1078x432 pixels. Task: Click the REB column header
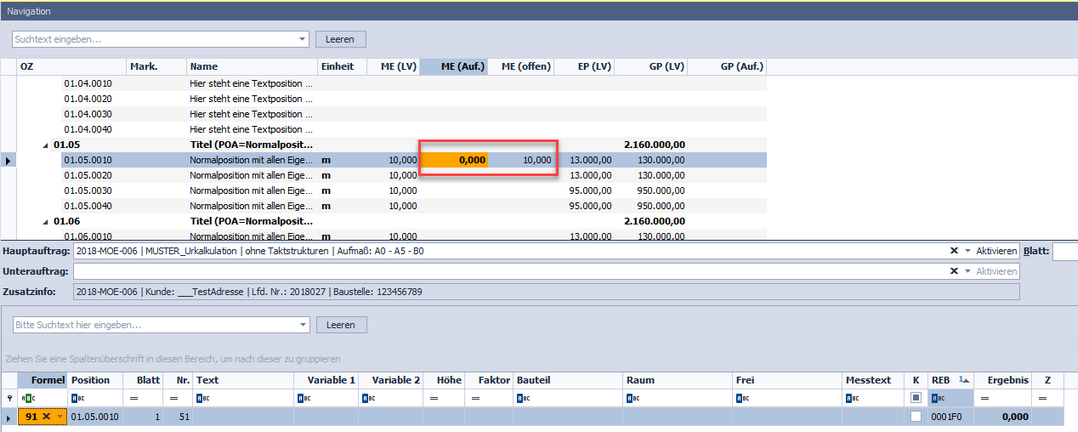tap(940, 380)
